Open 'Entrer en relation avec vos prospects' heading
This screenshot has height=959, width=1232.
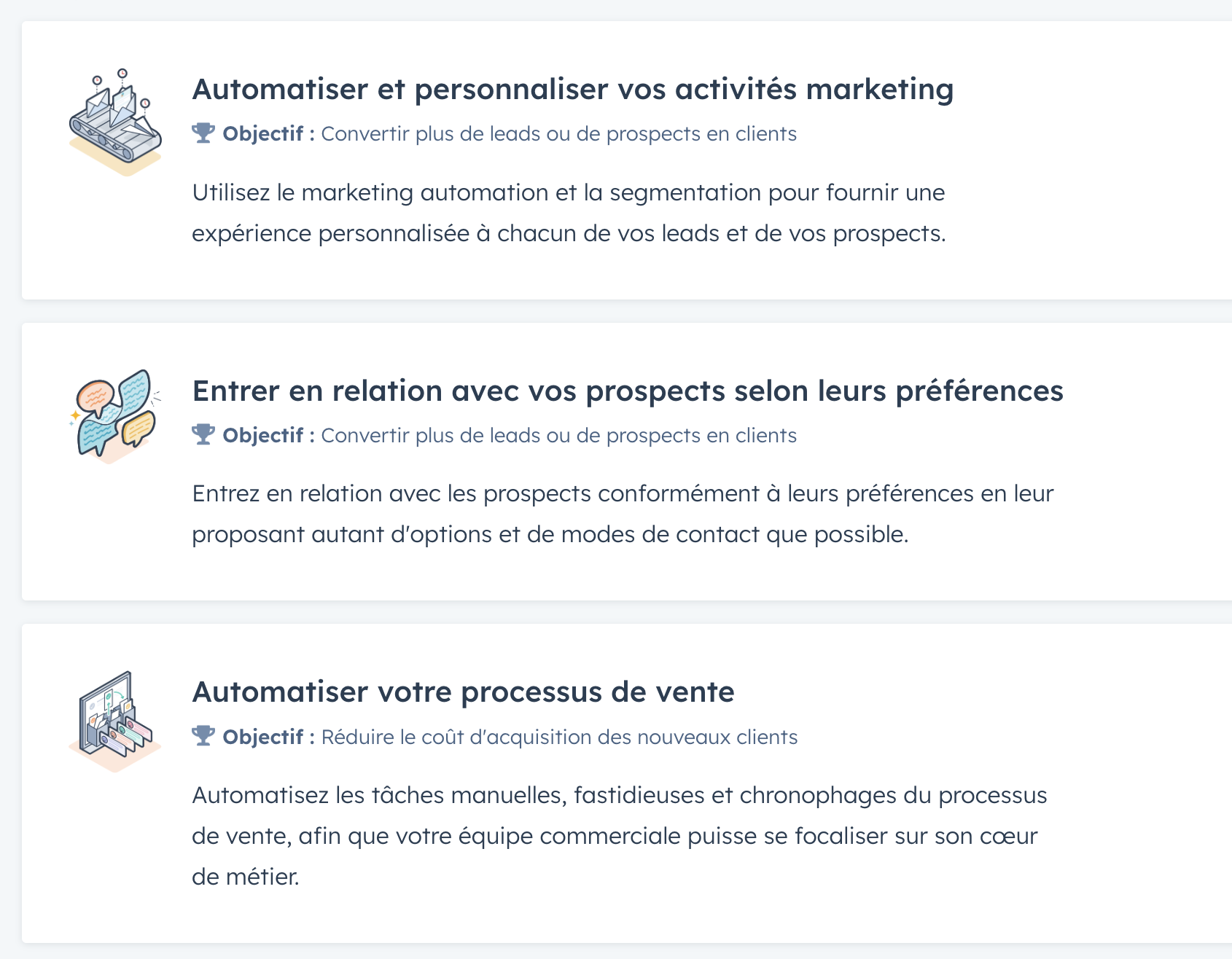(628, 391)
